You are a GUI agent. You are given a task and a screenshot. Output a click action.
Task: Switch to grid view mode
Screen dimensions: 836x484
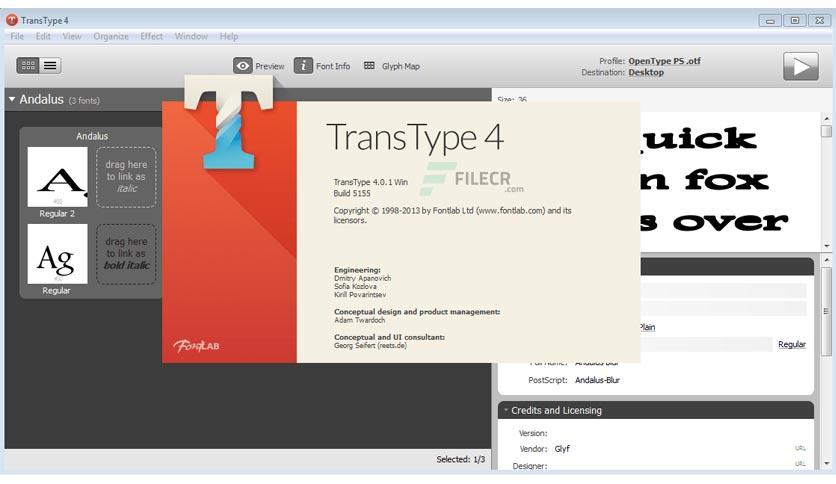(x=28, y=66)
